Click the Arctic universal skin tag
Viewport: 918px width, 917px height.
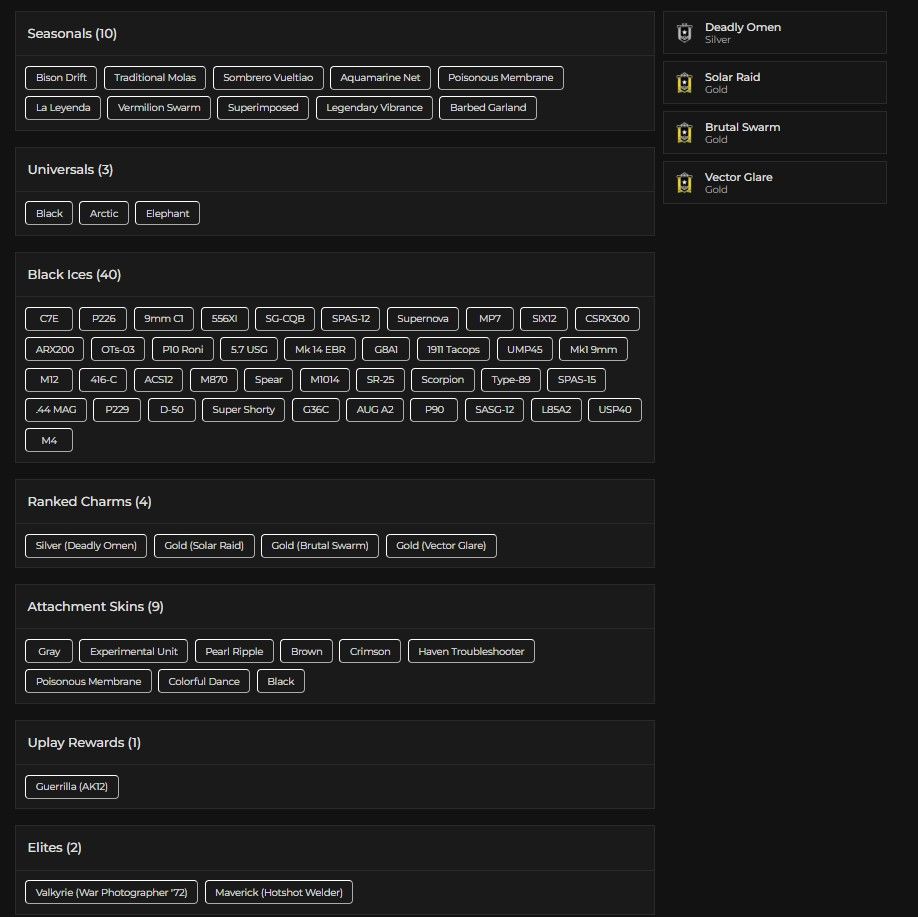[104, 214]
